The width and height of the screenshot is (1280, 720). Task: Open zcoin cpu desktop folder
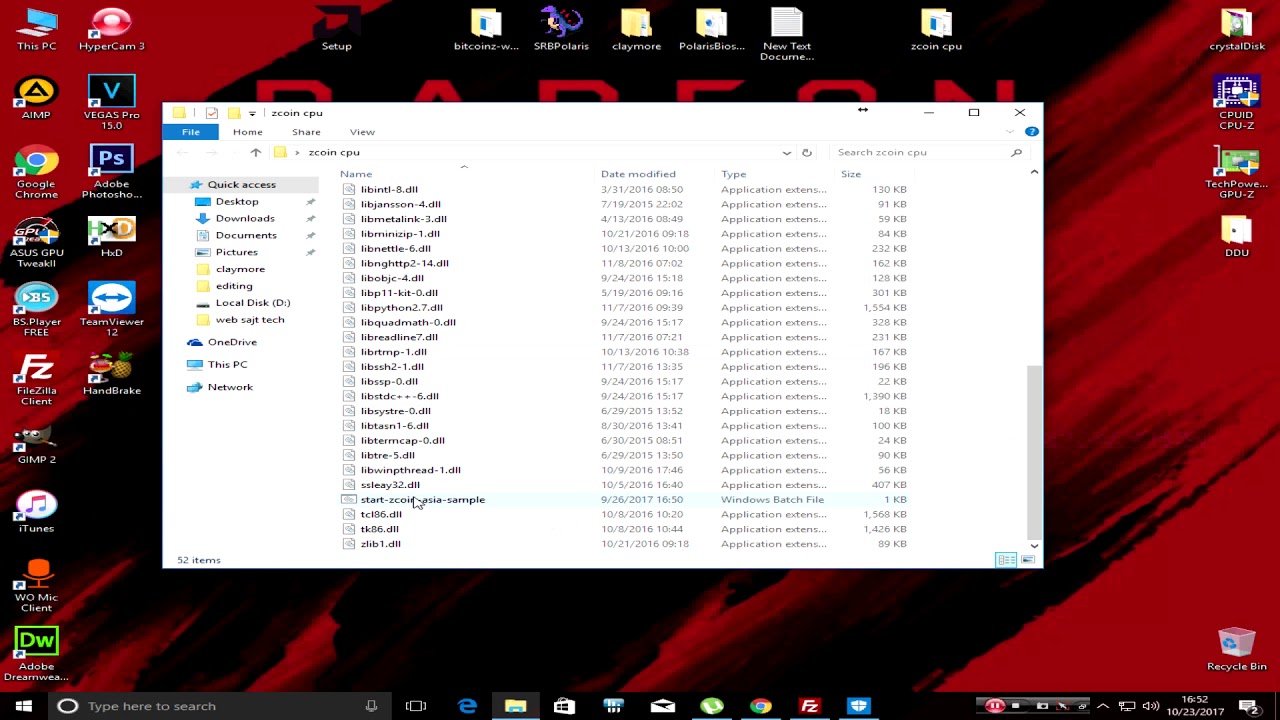click(x=936, y=29)
